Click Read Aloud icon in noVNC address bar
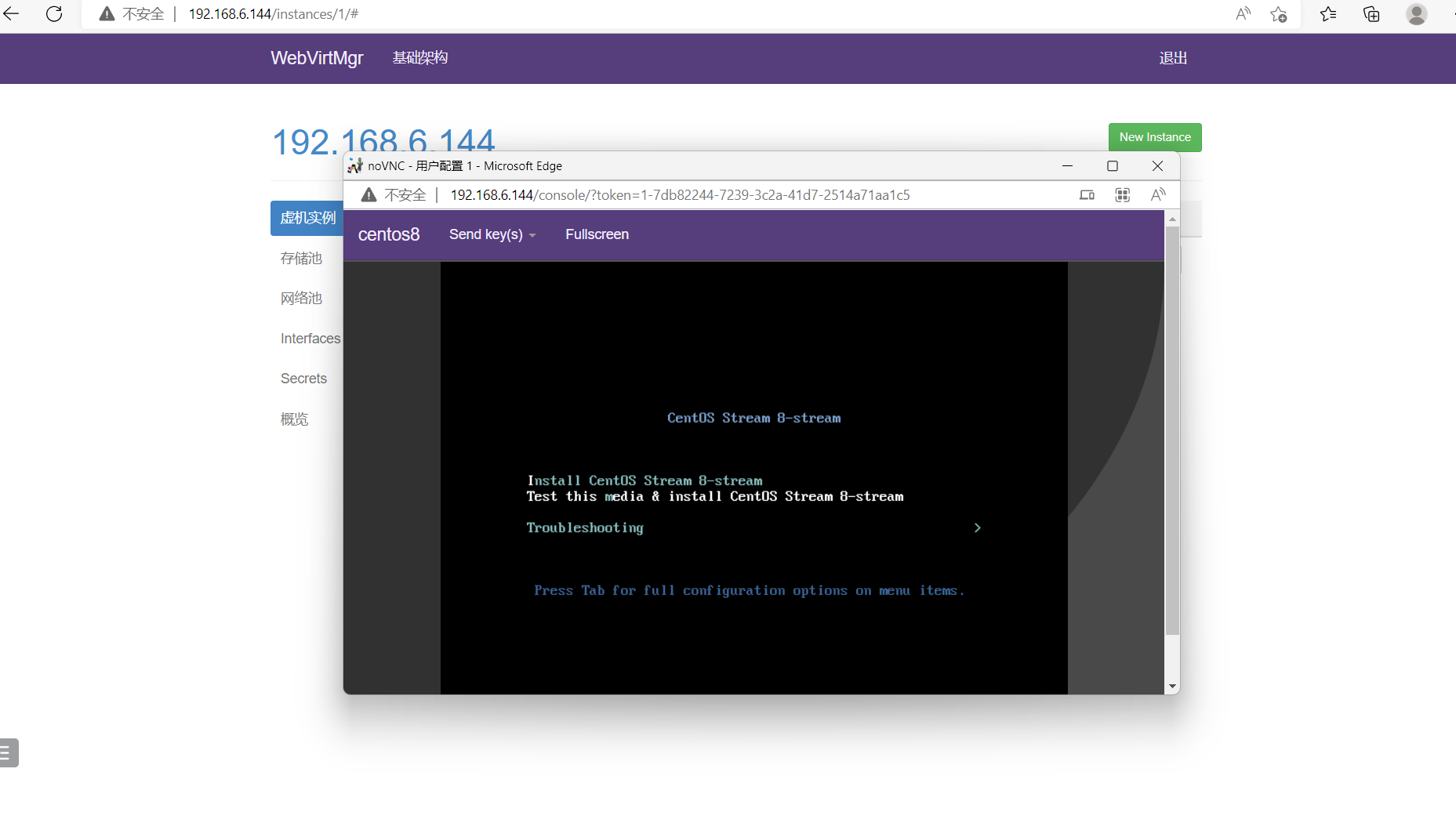 click(x=1158, y=195)
